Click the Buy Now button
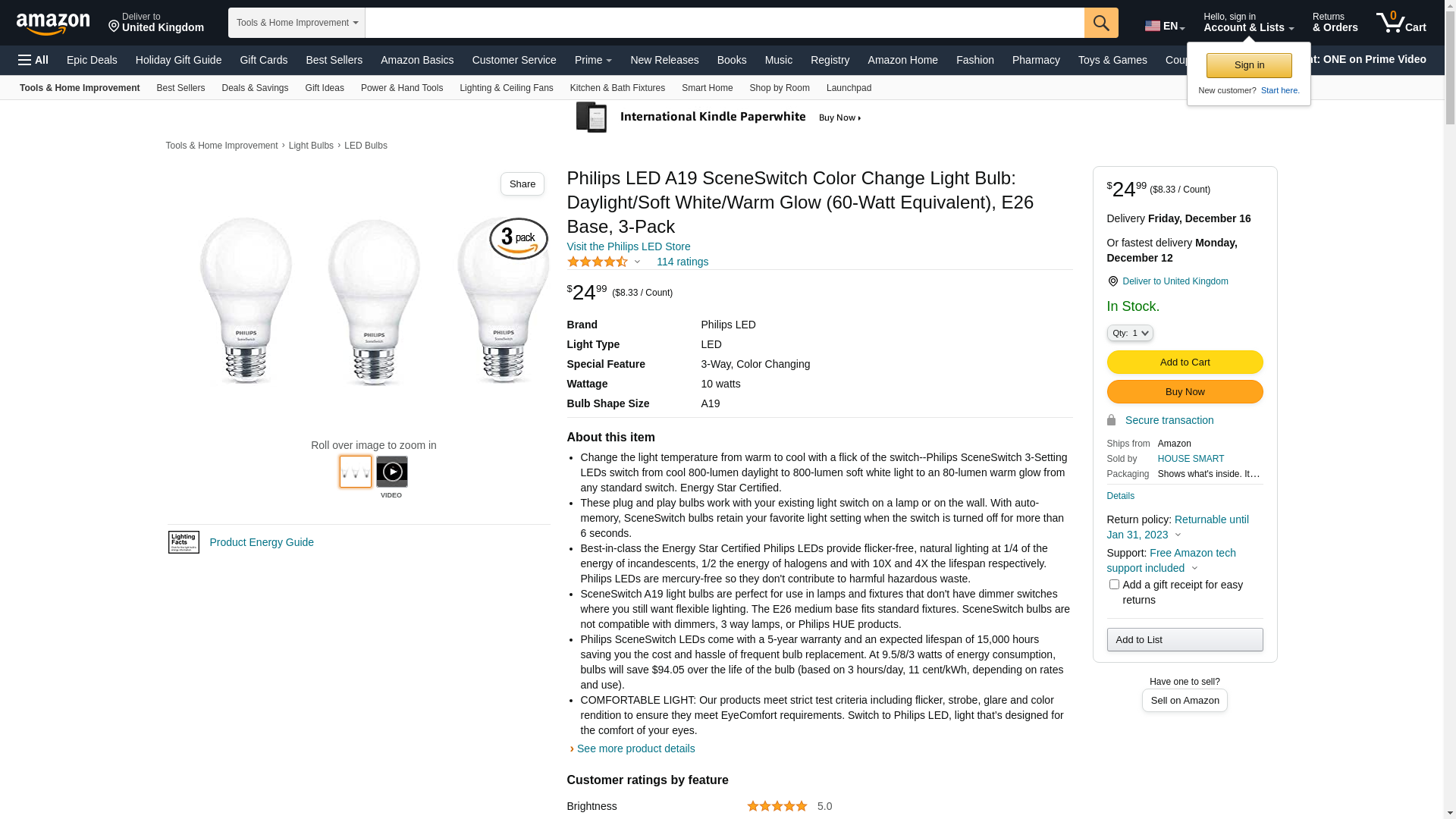Viewport: 1456px width, 819px height. 1185,392
